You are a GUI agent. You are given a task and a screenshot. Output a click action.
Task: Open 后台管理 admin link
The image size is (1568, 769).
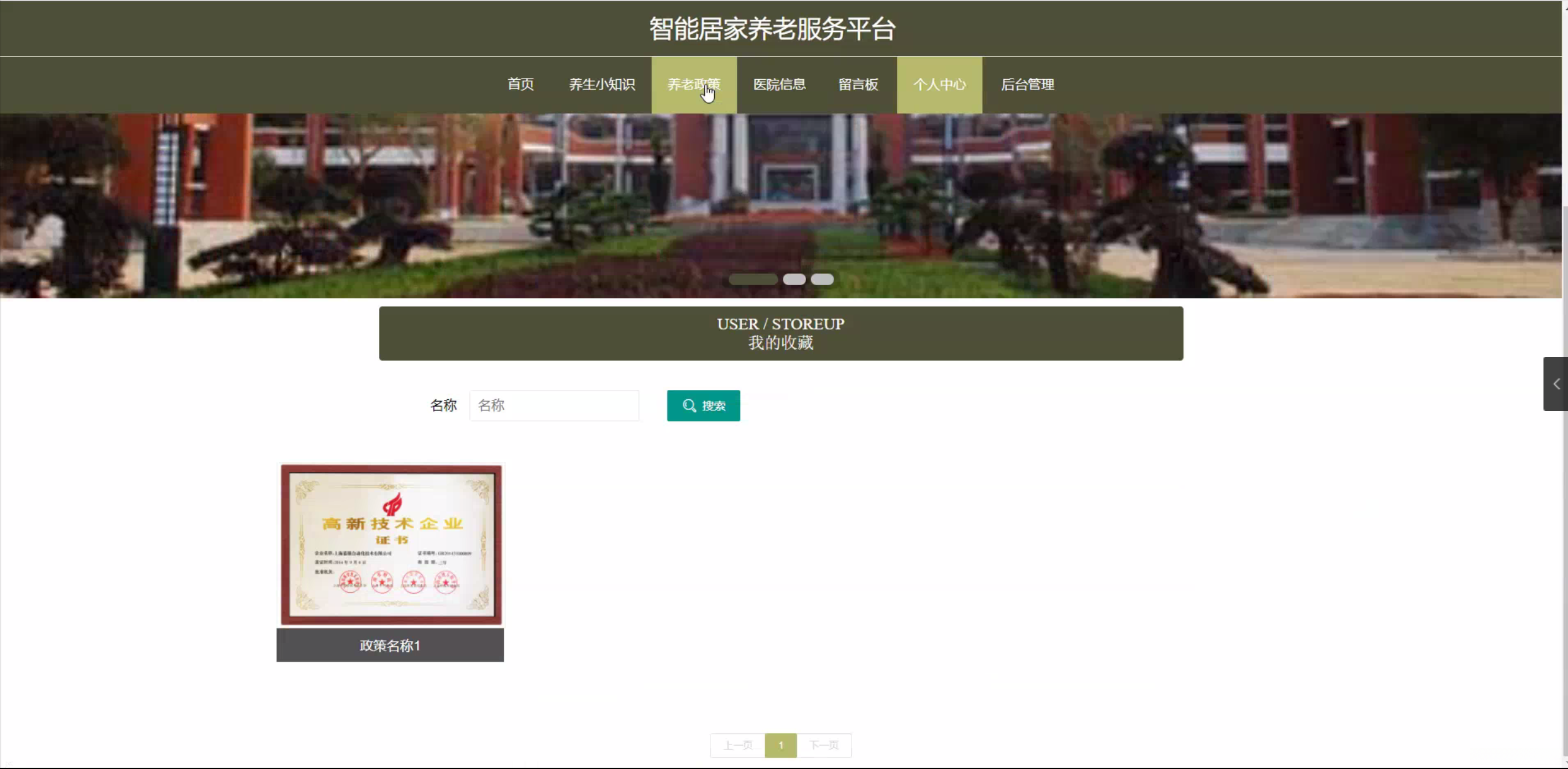point(1027,85)
